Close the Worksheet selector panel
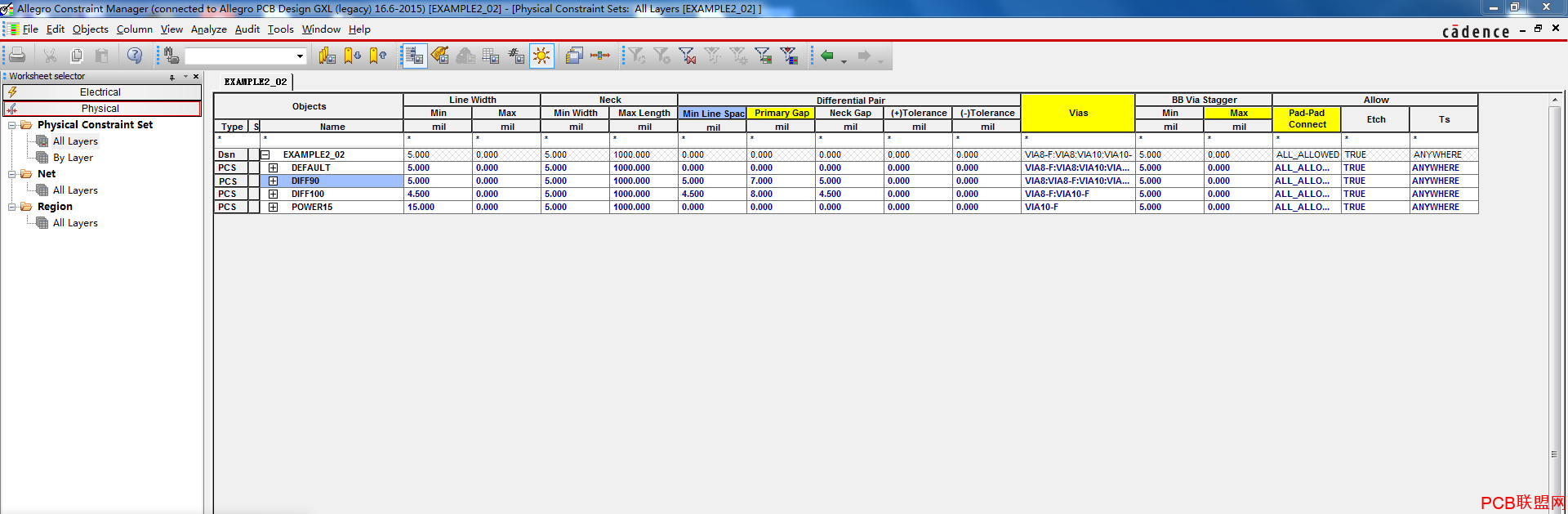The height and width of the screenshot is (514, 1568). pyautogui.click(x=196, y=76)
